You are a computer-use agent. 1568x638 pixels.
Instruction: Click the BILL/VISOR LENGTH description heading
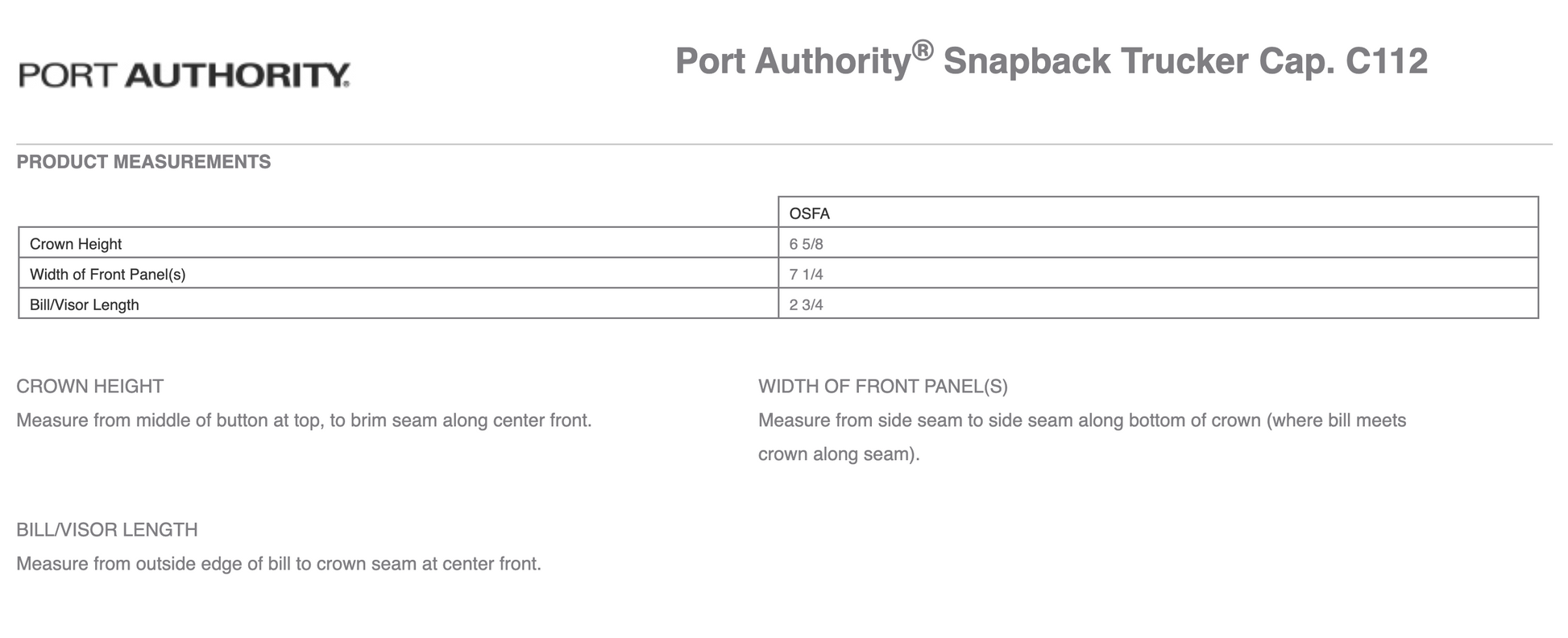(x=106, y=530)
